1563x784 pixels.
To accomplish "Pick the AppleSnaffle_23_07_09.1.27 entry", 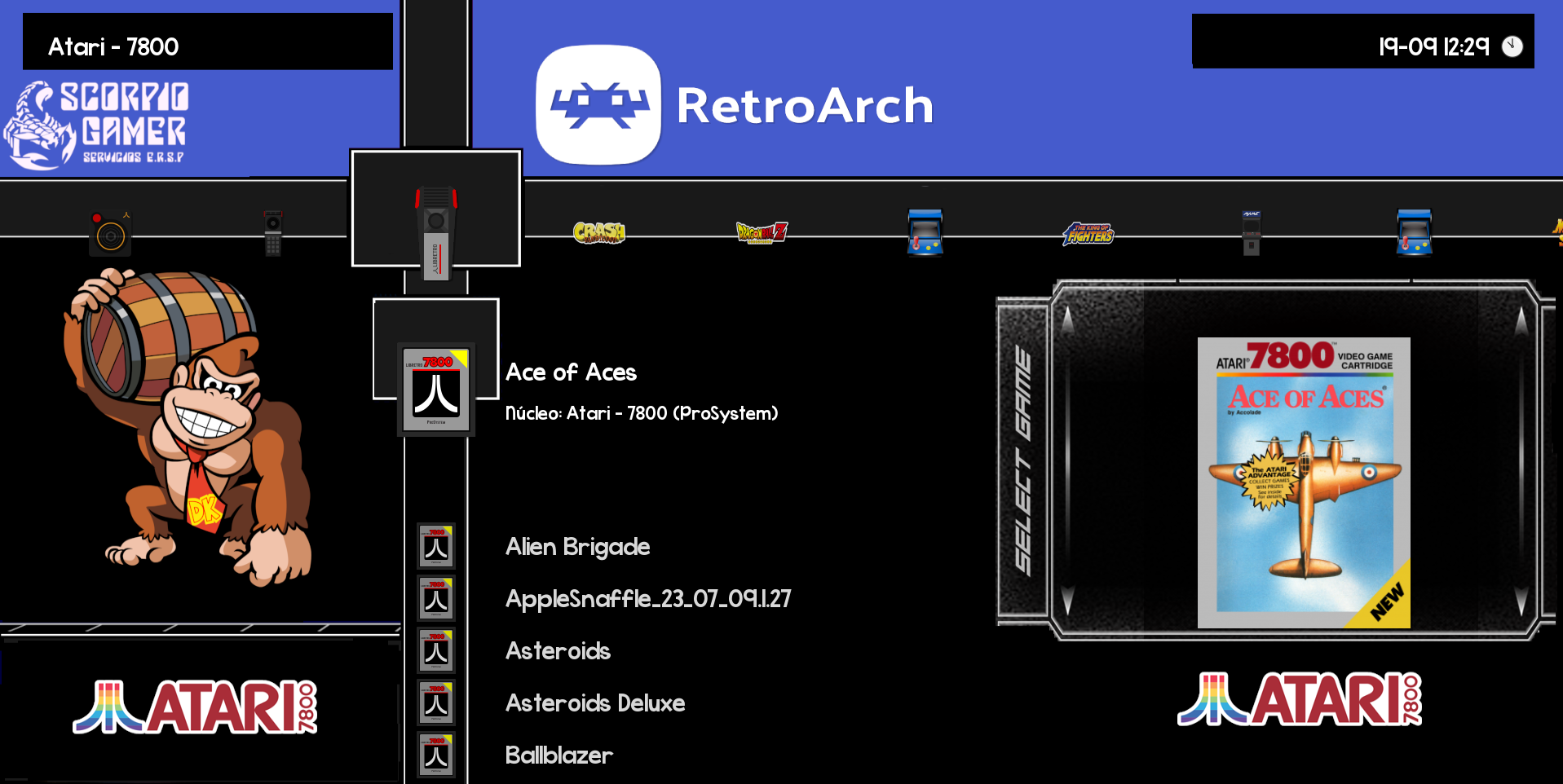I will [647, 599].
